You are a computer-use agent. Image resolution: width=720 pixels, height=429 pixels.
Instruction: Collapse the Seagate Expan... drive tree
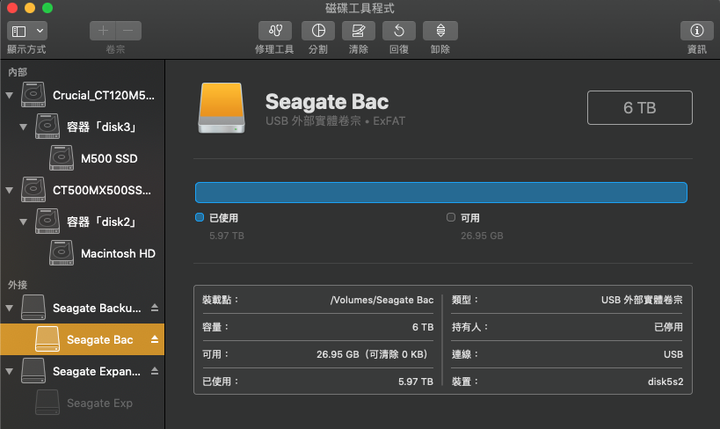coord(9,371)
